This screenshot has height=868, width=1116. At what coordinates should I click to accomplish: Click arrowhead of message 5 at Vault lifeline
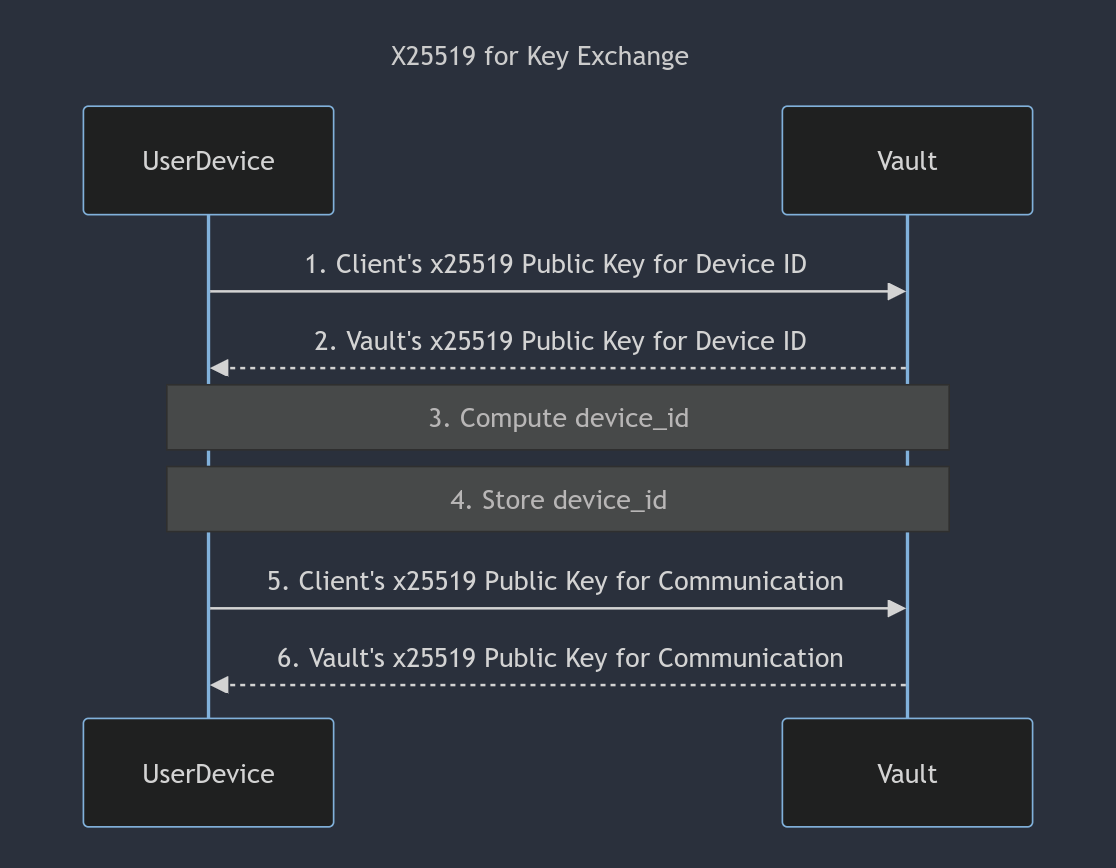(897, 608)
